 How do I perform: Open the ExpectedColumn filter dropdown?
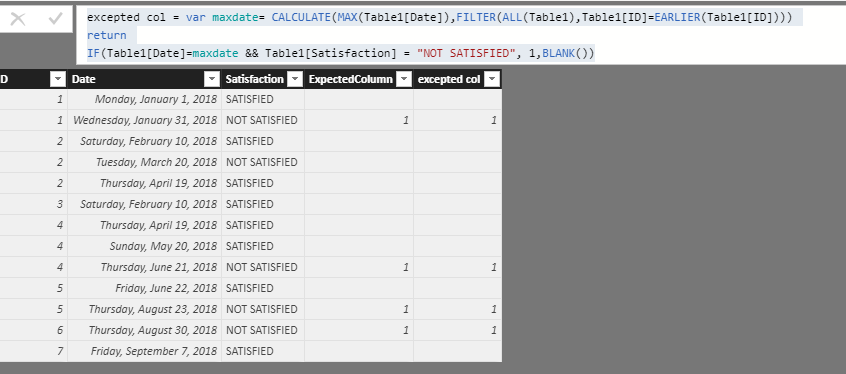point(404,79)
